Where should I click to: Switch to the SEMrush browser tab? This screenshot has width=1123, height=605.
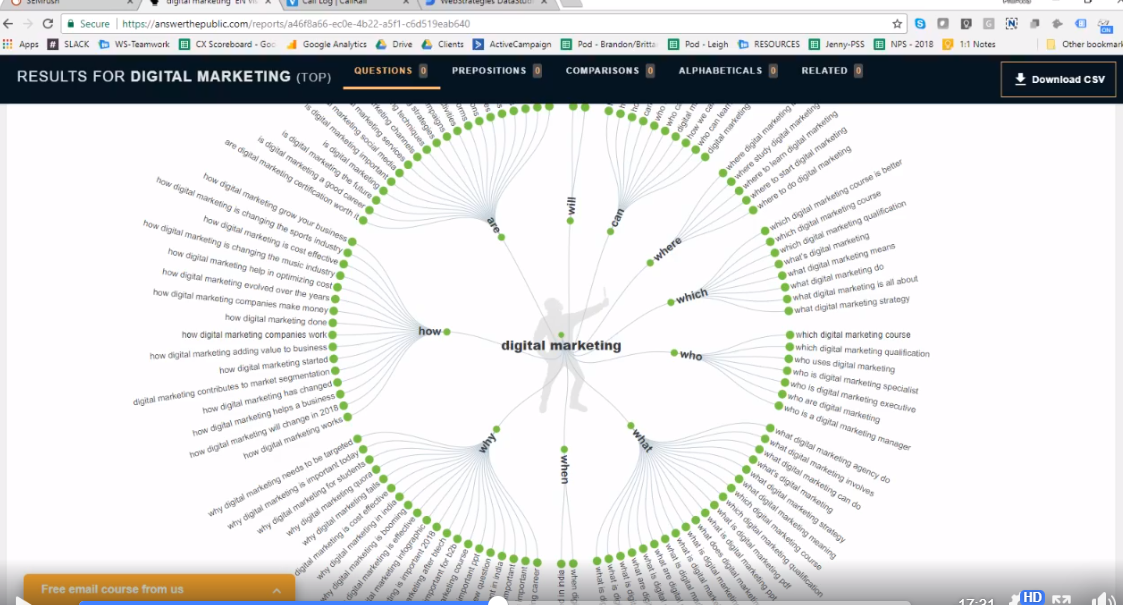[70, 3]
